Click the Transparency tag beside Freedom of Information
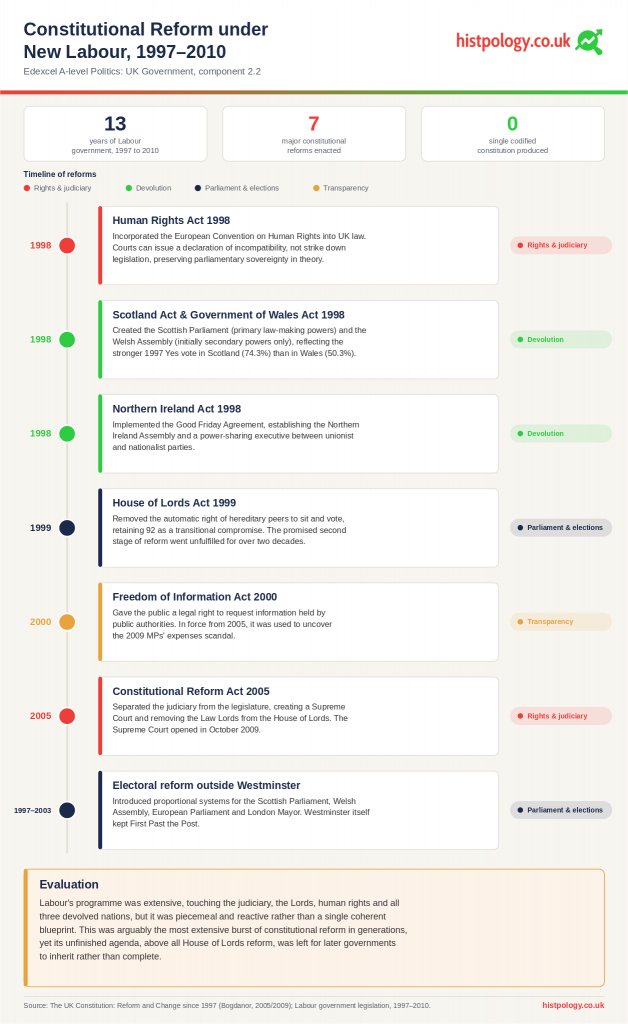Image resolution: width=628 pixels, height=1024 pixels. point(561,622)
